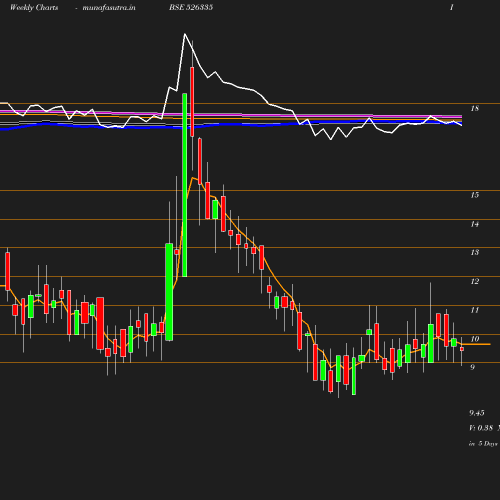Image resolution: width=500 pixels, height=500 pixels.
Task: Click the top peak of the white line
Action: (185, 34)
